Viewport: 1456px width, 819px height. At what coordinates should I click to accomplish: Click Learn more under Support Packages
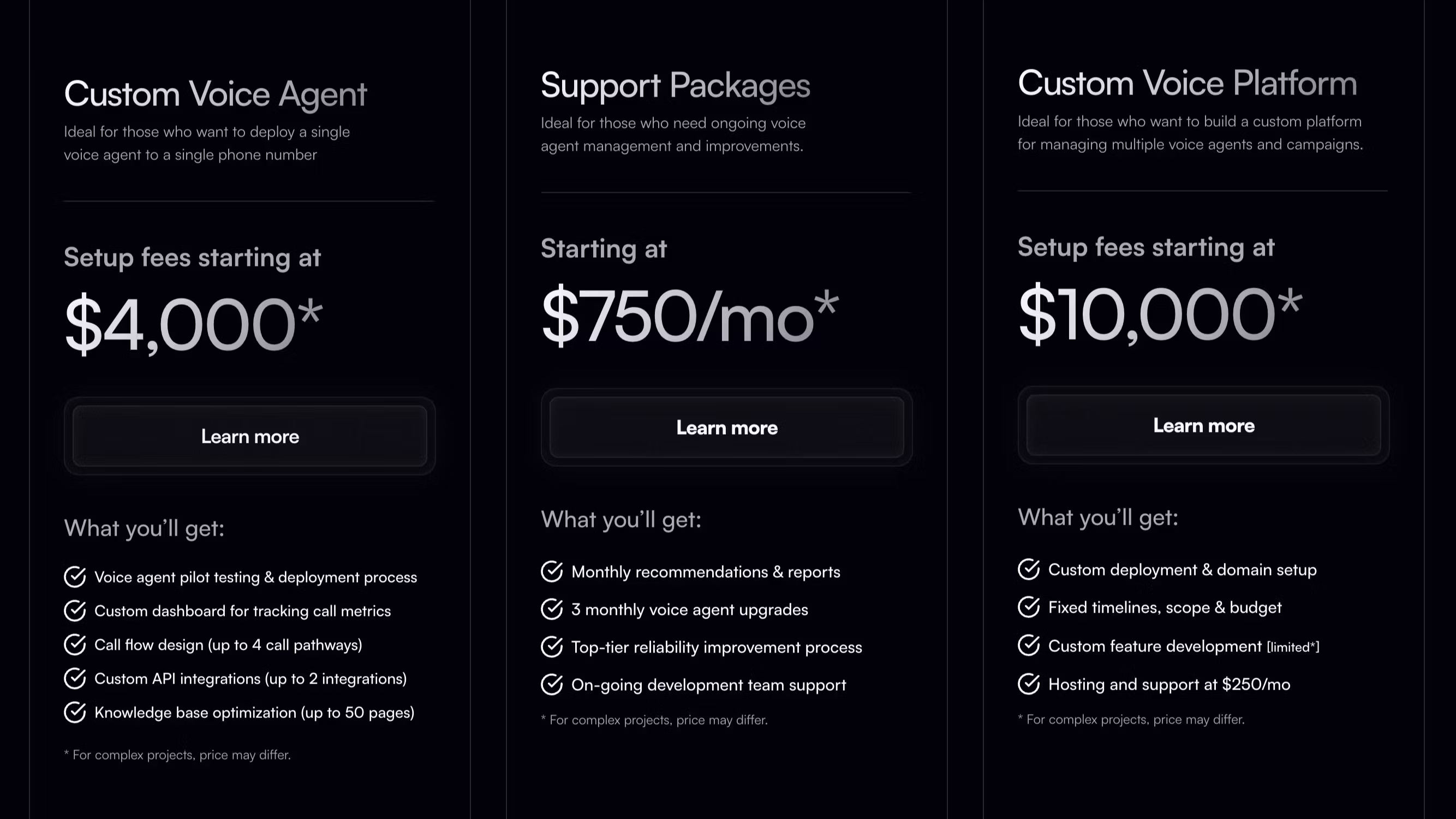726,428
